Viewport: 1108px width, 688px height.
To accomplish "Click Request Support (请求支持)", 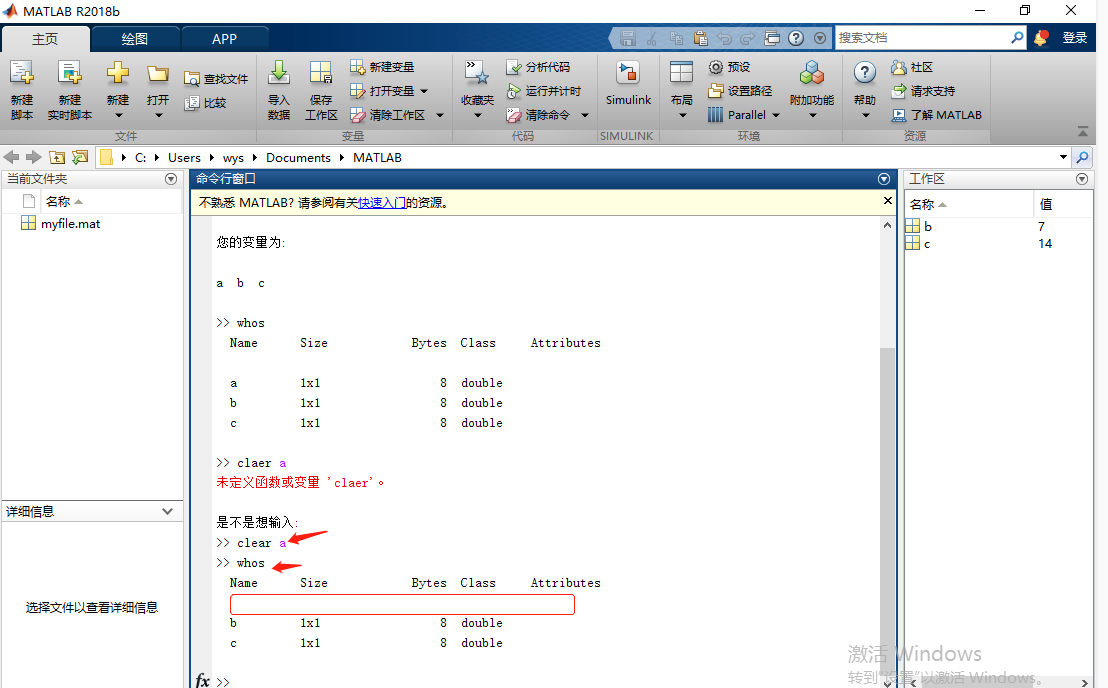I will tap(923, 91).
